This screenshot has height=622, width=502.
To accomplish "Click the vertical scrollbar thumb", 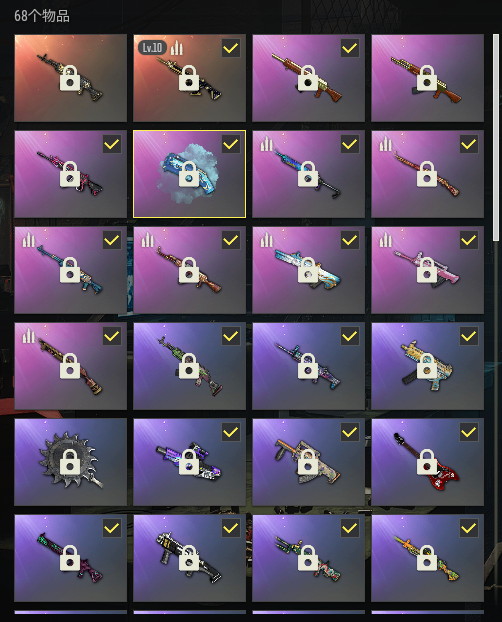I will [x=496, y=137].
